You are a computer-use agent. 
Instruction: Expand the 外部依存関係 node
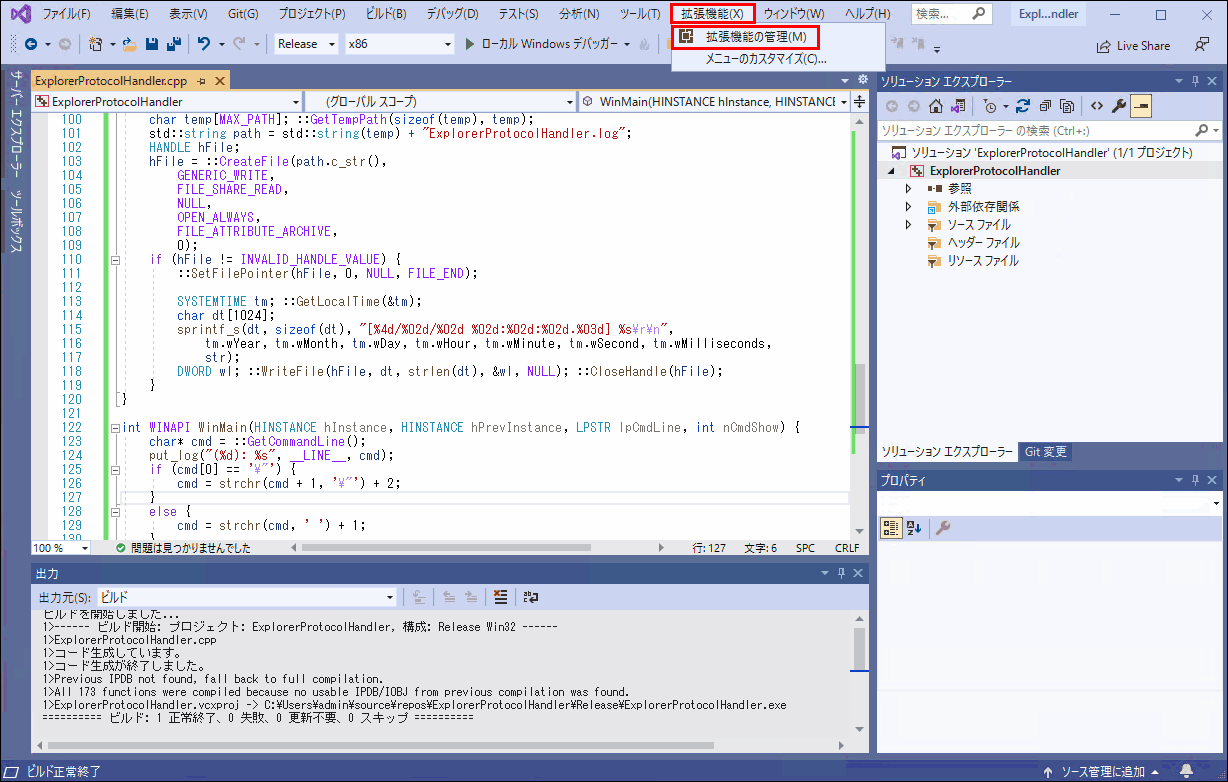coord(908,206)
